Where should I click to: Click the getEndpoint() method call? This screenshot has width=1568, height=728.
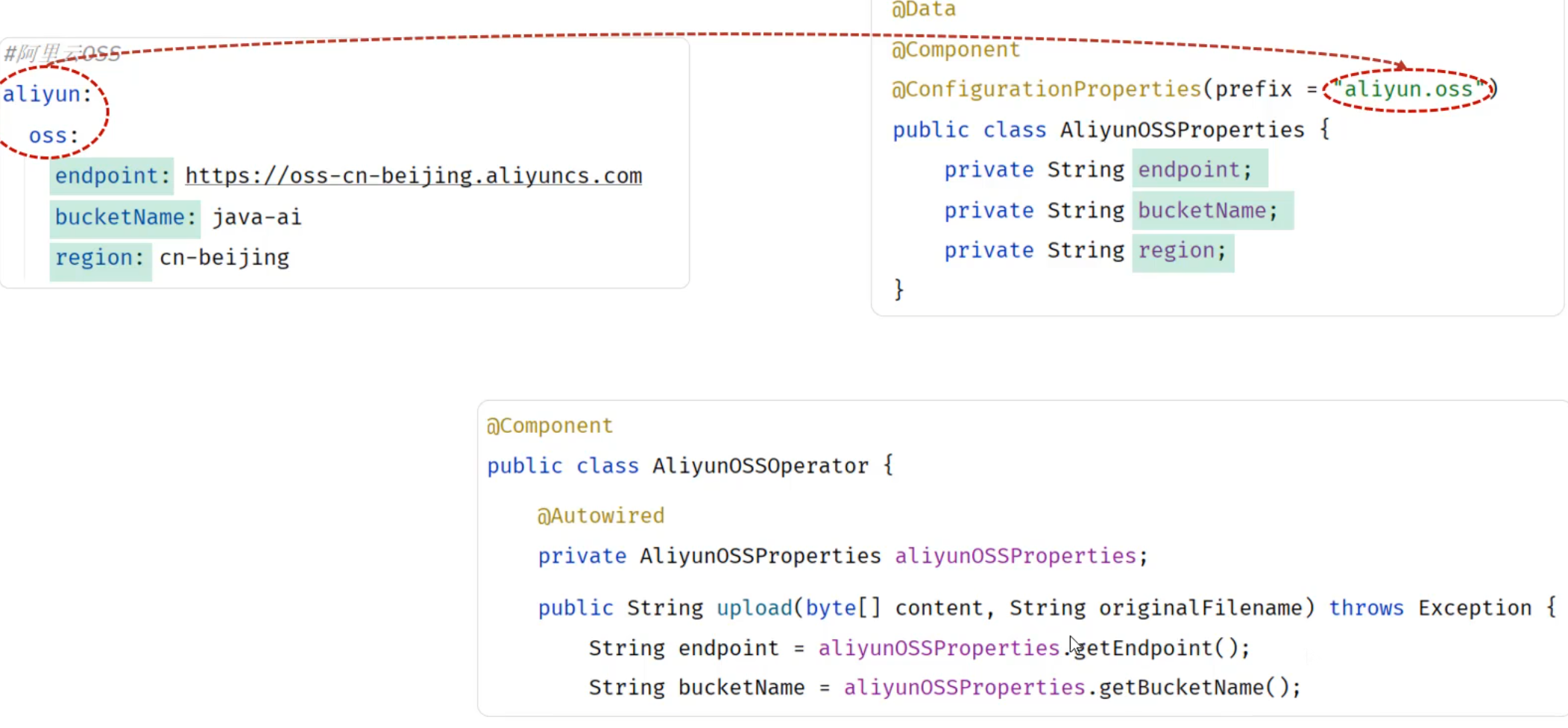tap(1160, 648)
